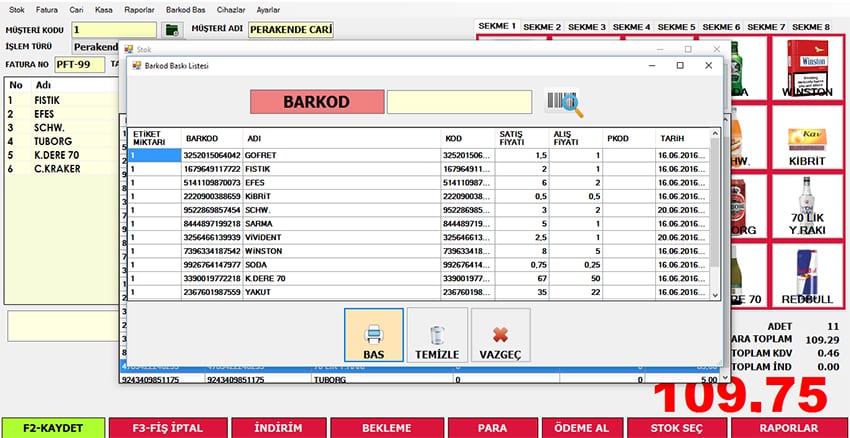850x438 pixels.
Task: Click the BEKLEME button
Action: coord(387,428)
